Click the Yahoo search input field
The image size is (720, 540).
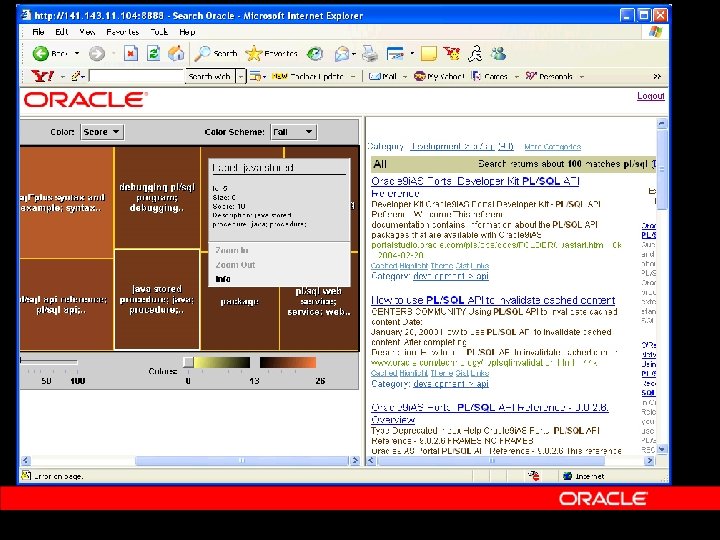tap(136, 76)
